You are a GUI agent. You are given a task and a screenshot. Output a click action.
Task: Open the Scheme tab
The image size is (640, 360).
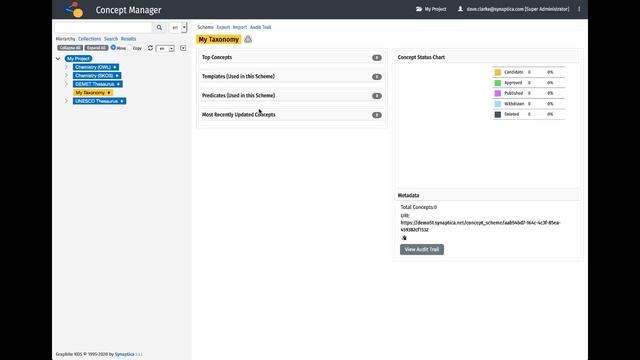(x=205, y=27)
